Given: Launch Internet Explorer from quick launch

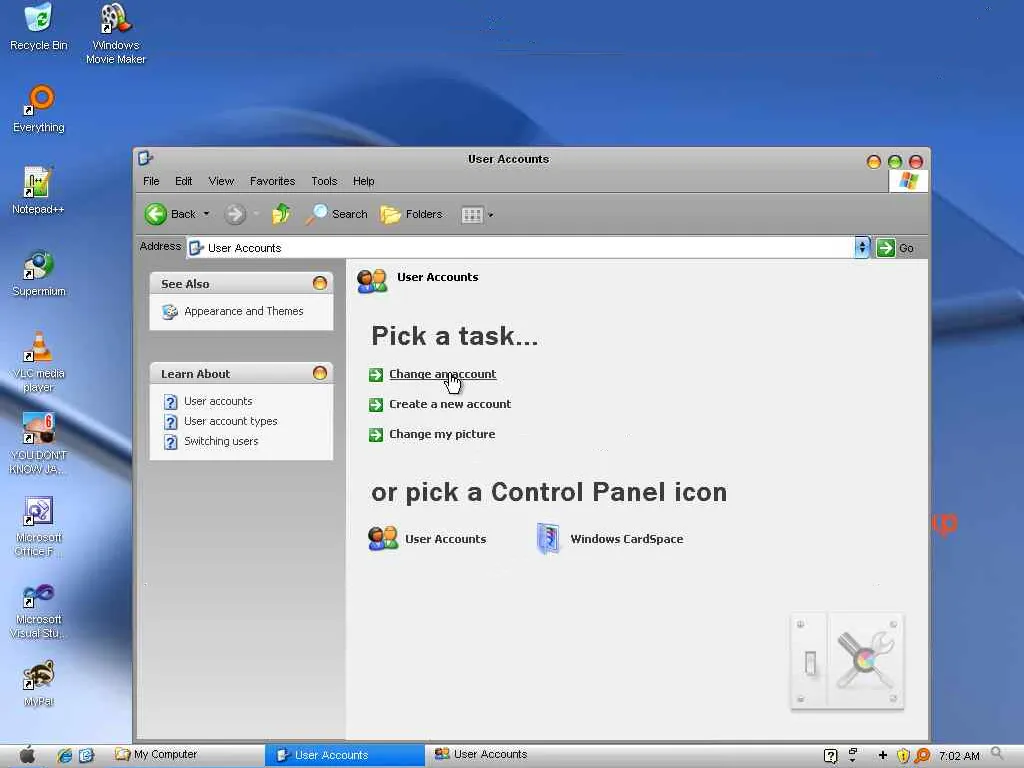Looking at the screenshot, I should [x=64, y=756].
